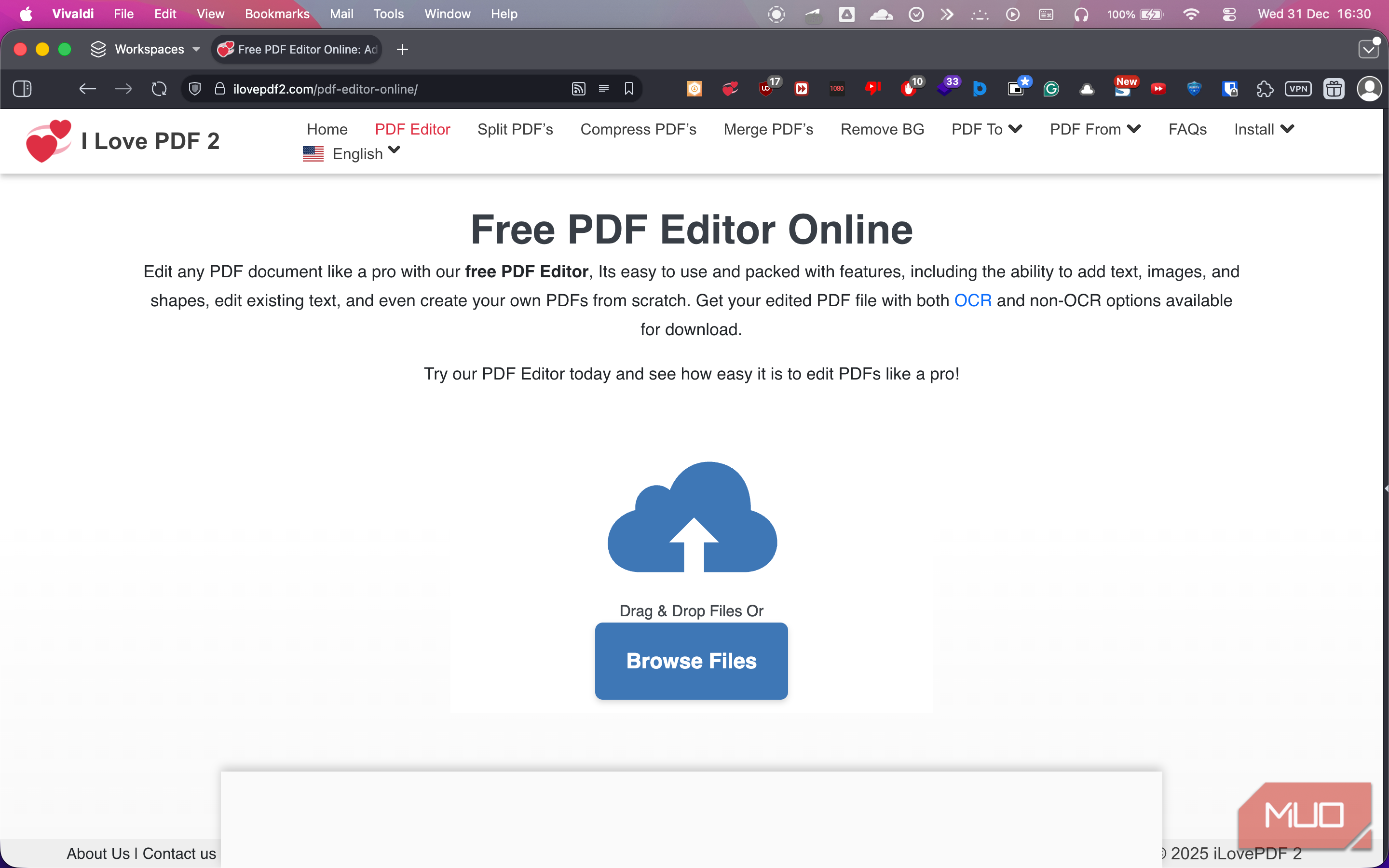Open the Compress PDF's page
This screenshot has height=868, width=1389.
pos(638,129)
